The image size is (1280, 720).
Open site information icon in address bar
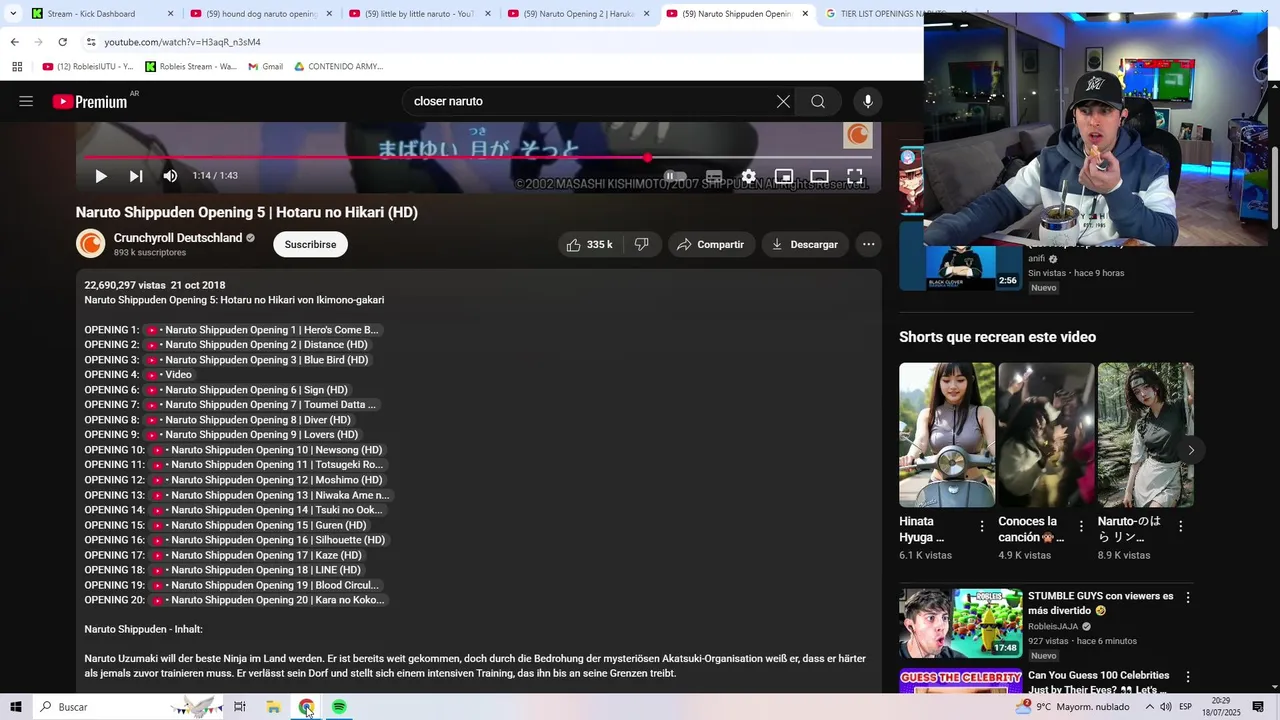coord(91,42)
